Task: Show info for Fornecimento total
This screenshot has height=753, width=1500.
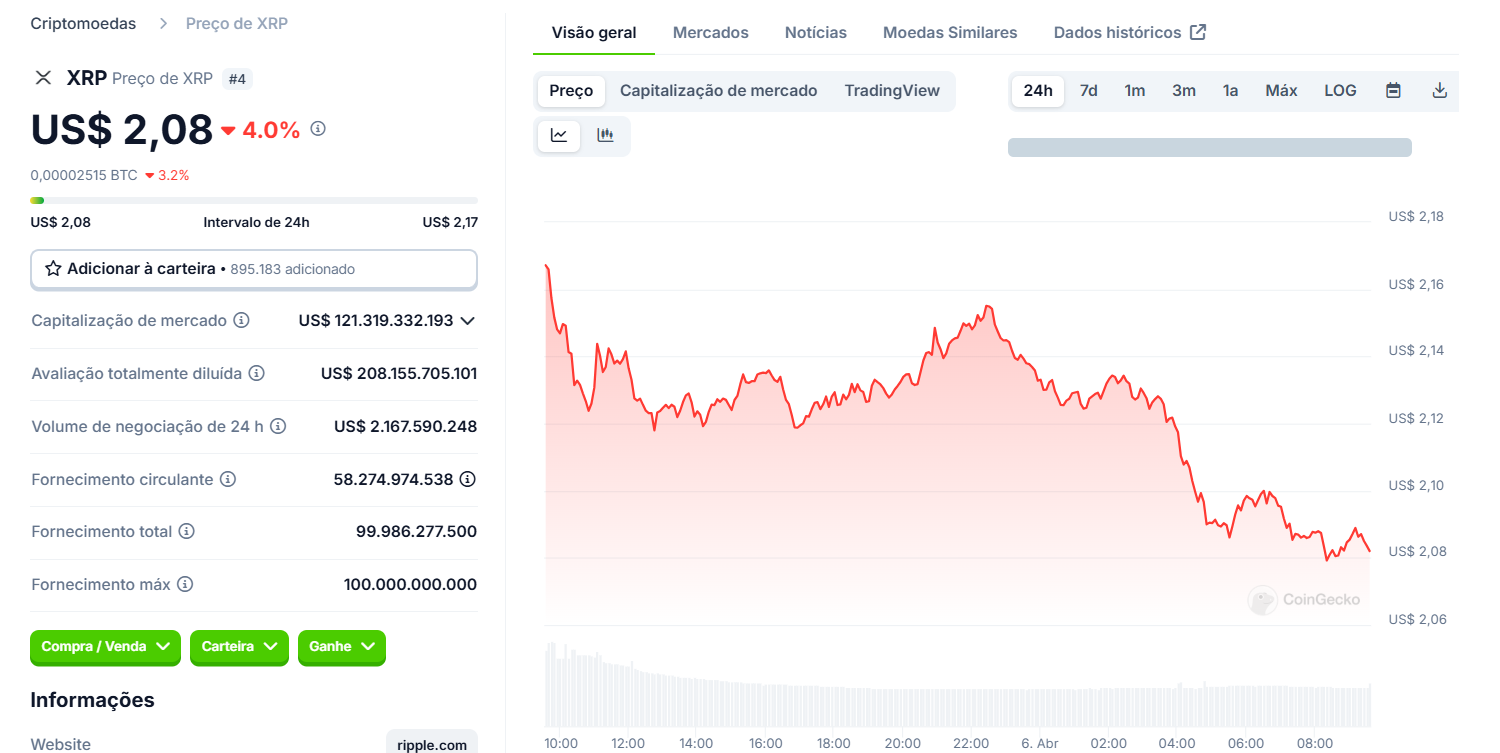Action: pyautogui.click(x=186, y=532)
